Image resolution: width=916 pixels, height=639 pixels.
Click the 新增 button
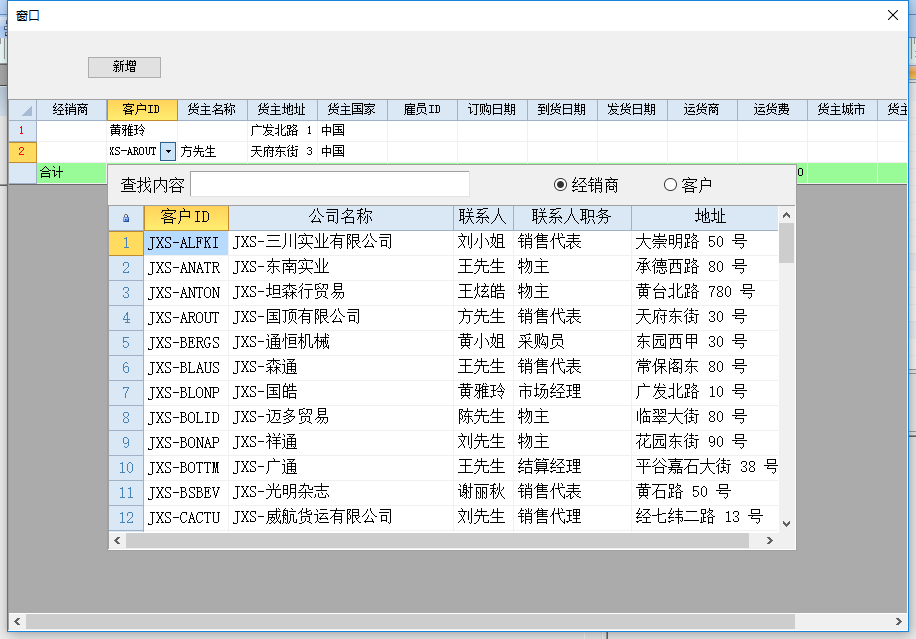tap(126, 67)
